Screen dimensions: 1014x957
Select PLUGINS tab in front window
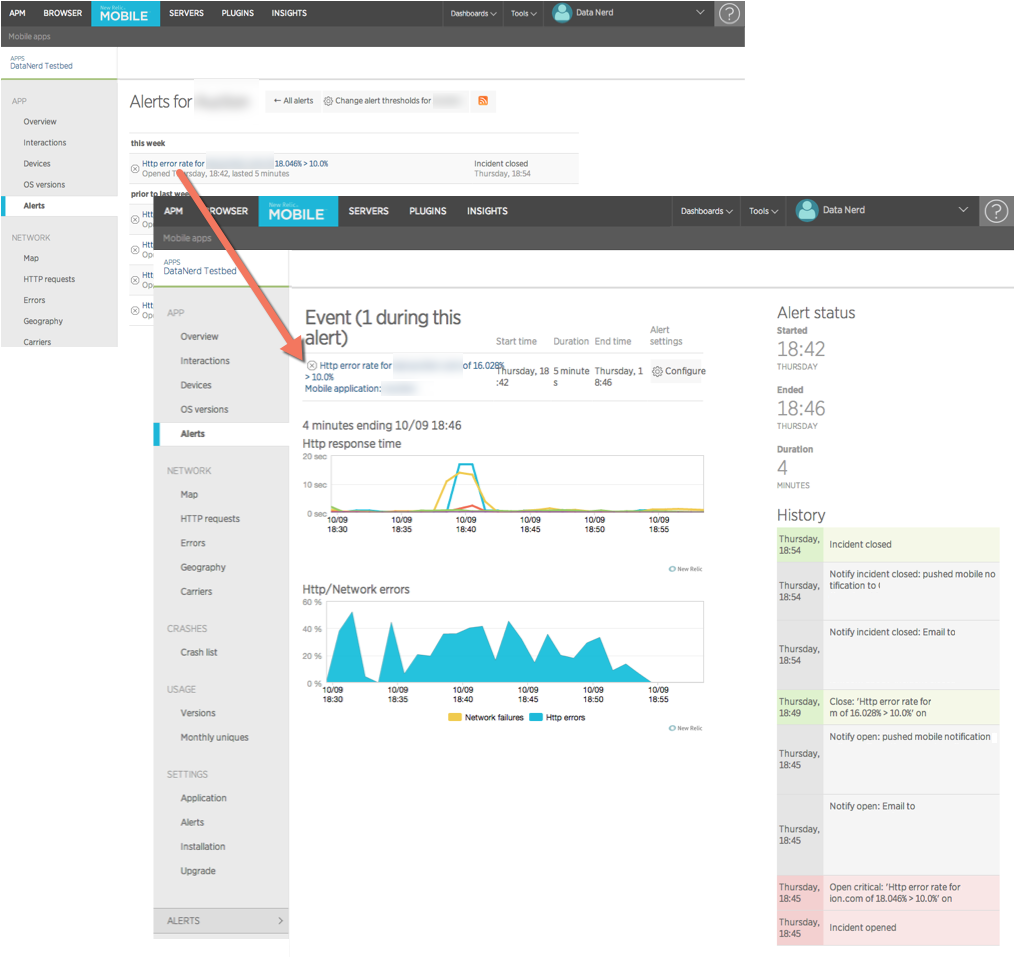[427, 211]
